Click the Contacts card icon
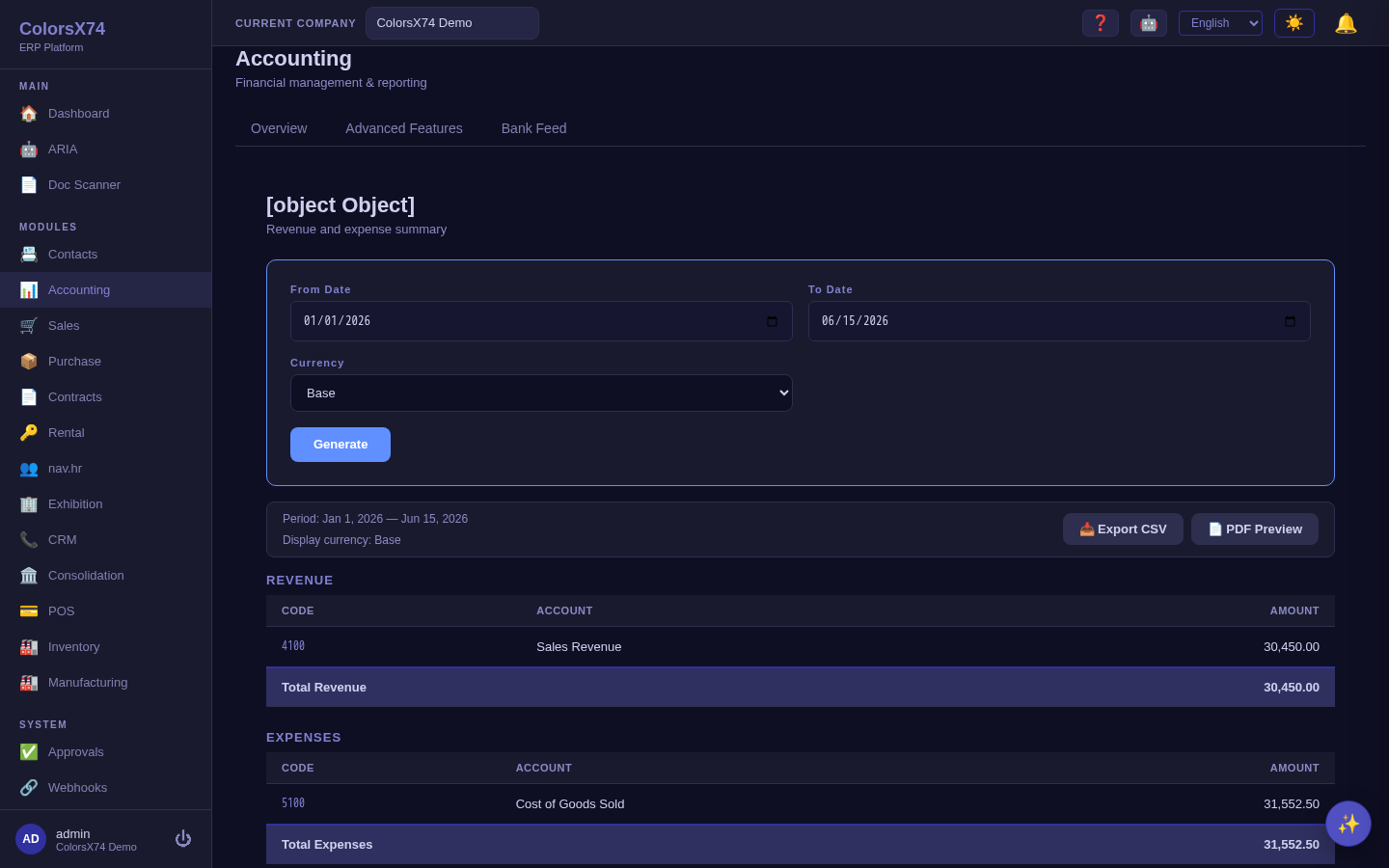The image size is (1389, 868). [29, 255]
